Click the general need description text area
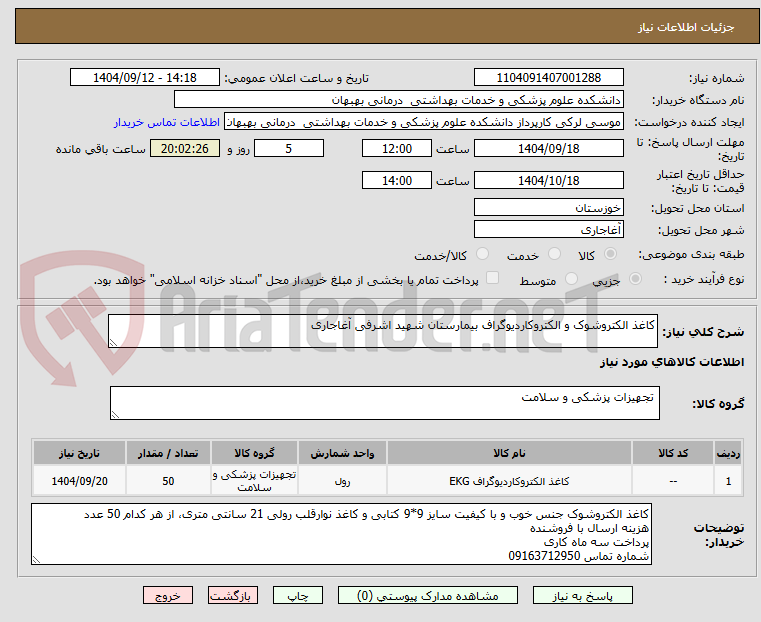Viewport: 761px width, 622px height. [382, 331]
